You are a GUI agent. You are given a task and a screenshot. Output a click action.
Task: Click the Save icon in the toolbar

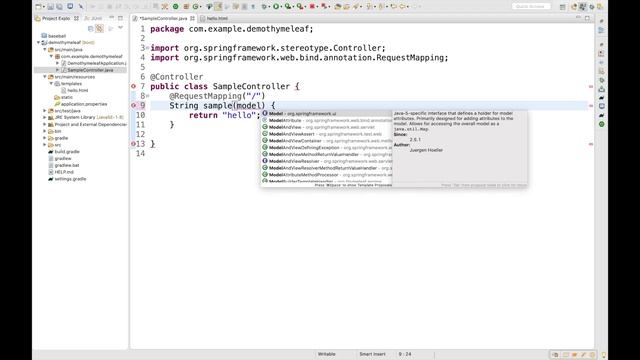(51, 7)
